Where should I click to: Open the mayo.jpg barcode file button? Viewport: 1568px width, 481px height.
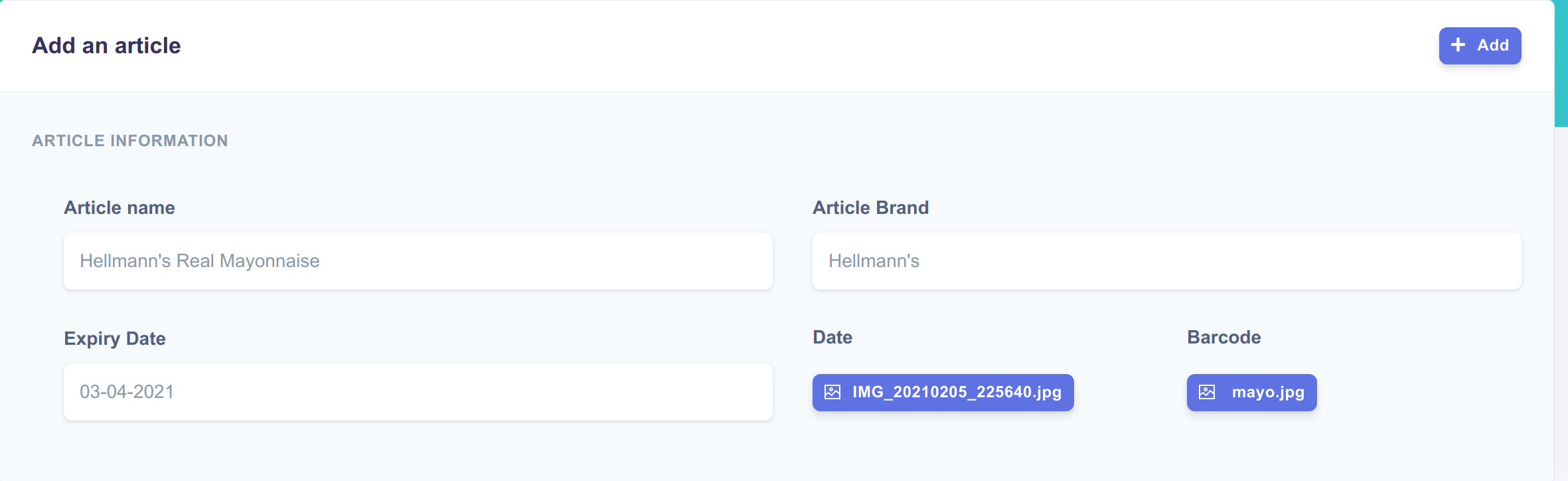click(x=1251, y=393)
